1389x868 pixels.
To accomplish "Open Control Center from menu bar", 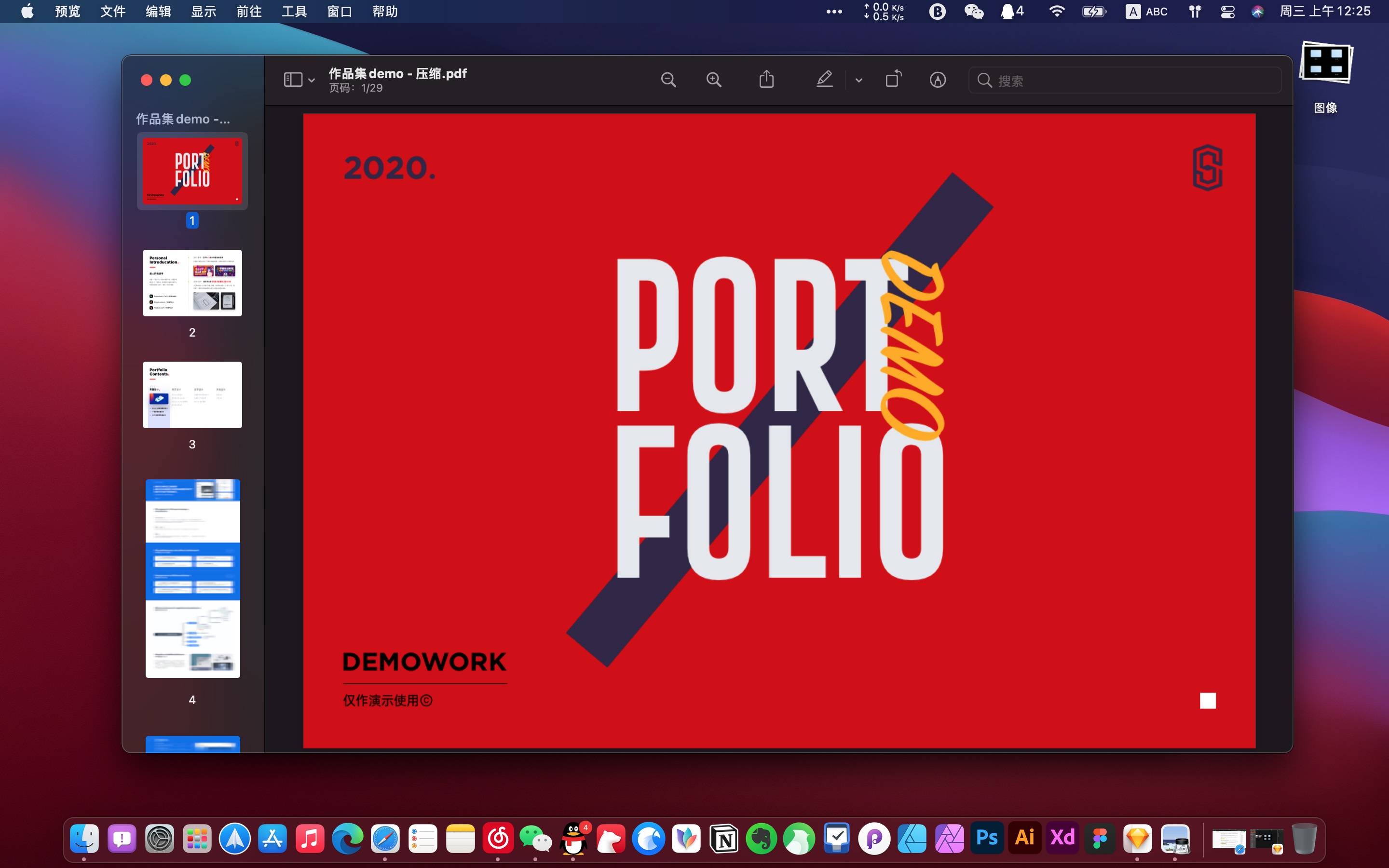I will point(1228,12).
